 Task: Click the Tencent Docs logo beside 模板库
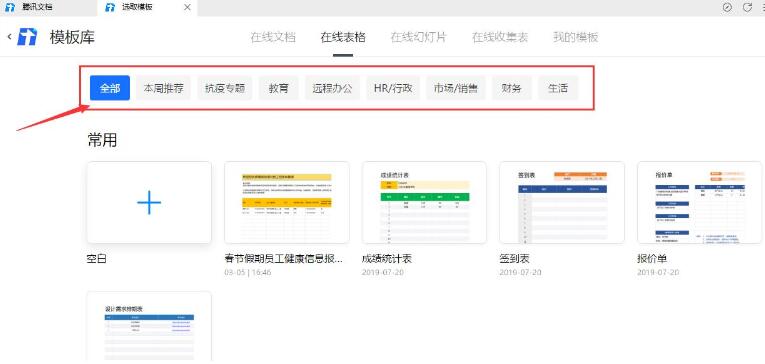(x=27, y=37)
